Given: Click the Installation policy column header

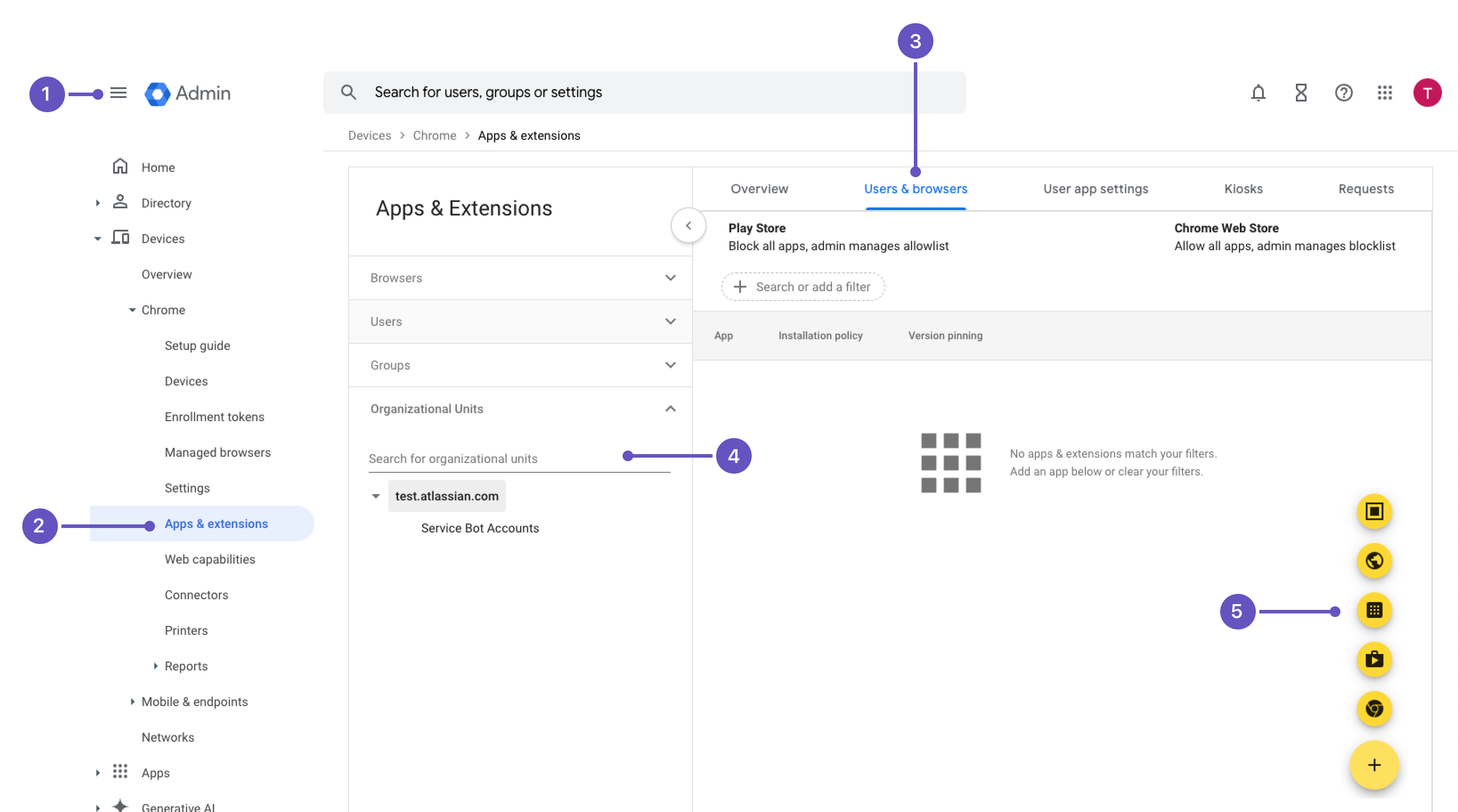Looking at the screenshot, I should tap(820, 336).
